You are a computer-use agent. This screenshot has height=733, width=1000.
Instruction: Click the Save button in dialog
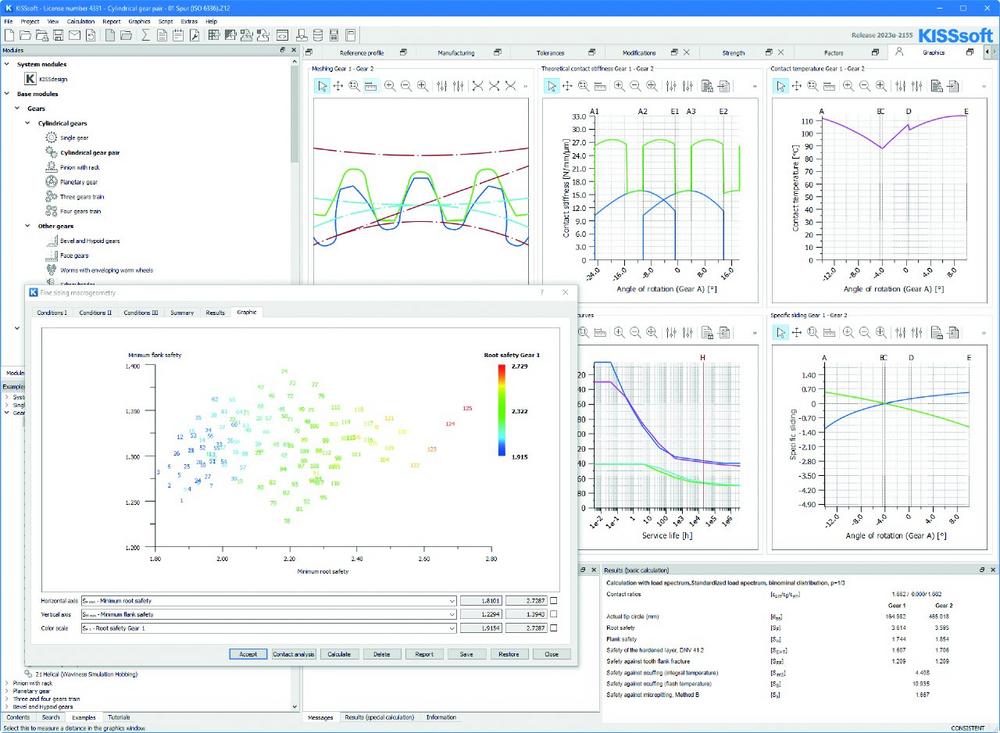pyautogui.click(x=466, y=654)
